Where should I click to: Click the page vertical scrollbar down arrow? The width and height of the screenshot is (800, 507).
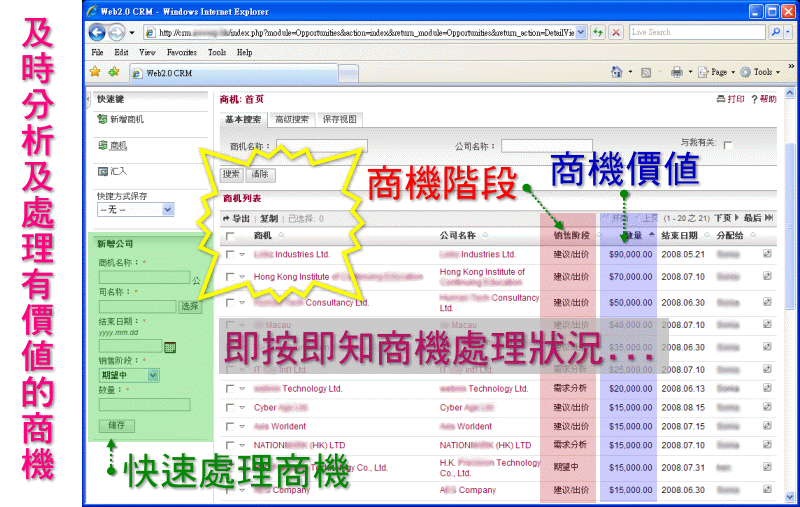pyautogui.click(x=790, y=496)
